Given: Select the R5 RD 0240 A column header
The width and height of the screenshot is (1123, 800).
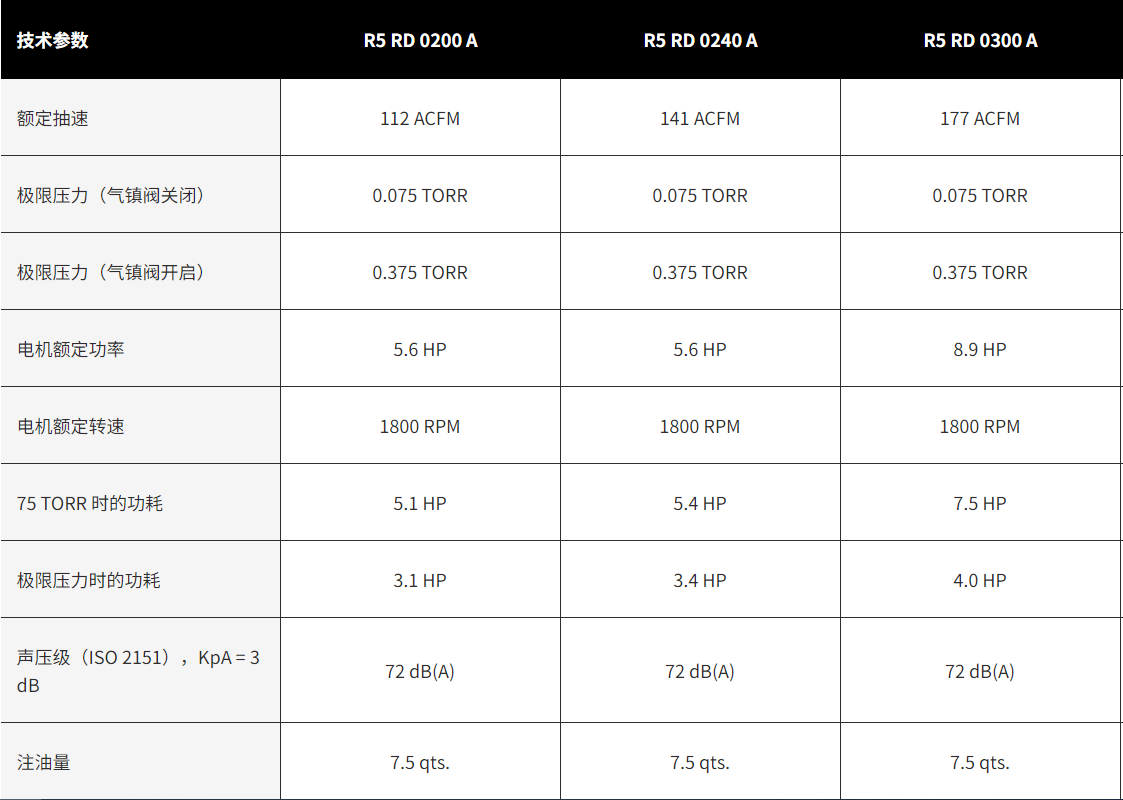Looking at the screenshot, I should [700, 40].
